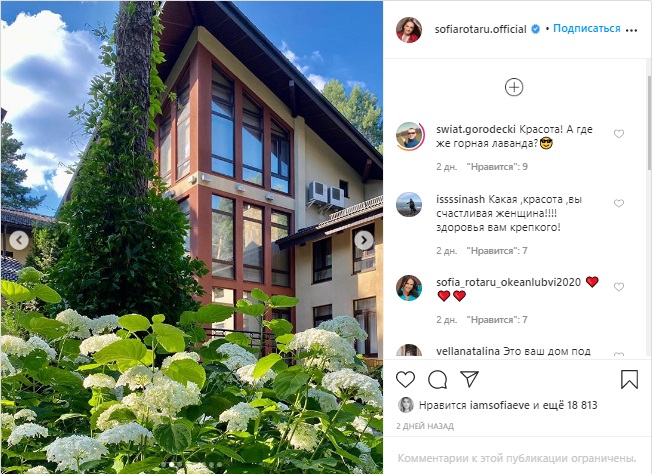Viewport: 652px width, 474px height.
Task: Click the Подписаться follow button
Action: (x=586, y=29)
